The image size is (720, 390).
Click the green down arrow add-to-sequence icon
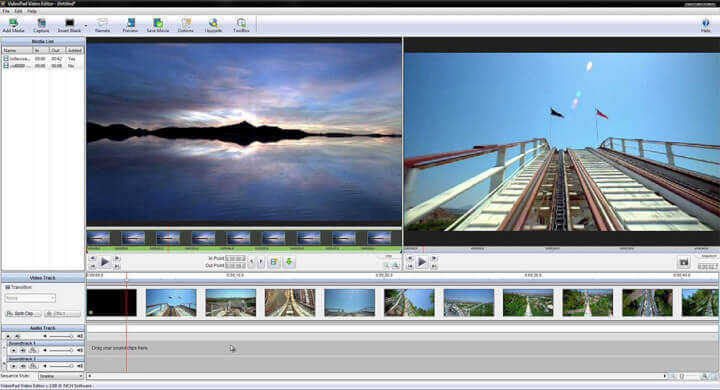(289, 262)
